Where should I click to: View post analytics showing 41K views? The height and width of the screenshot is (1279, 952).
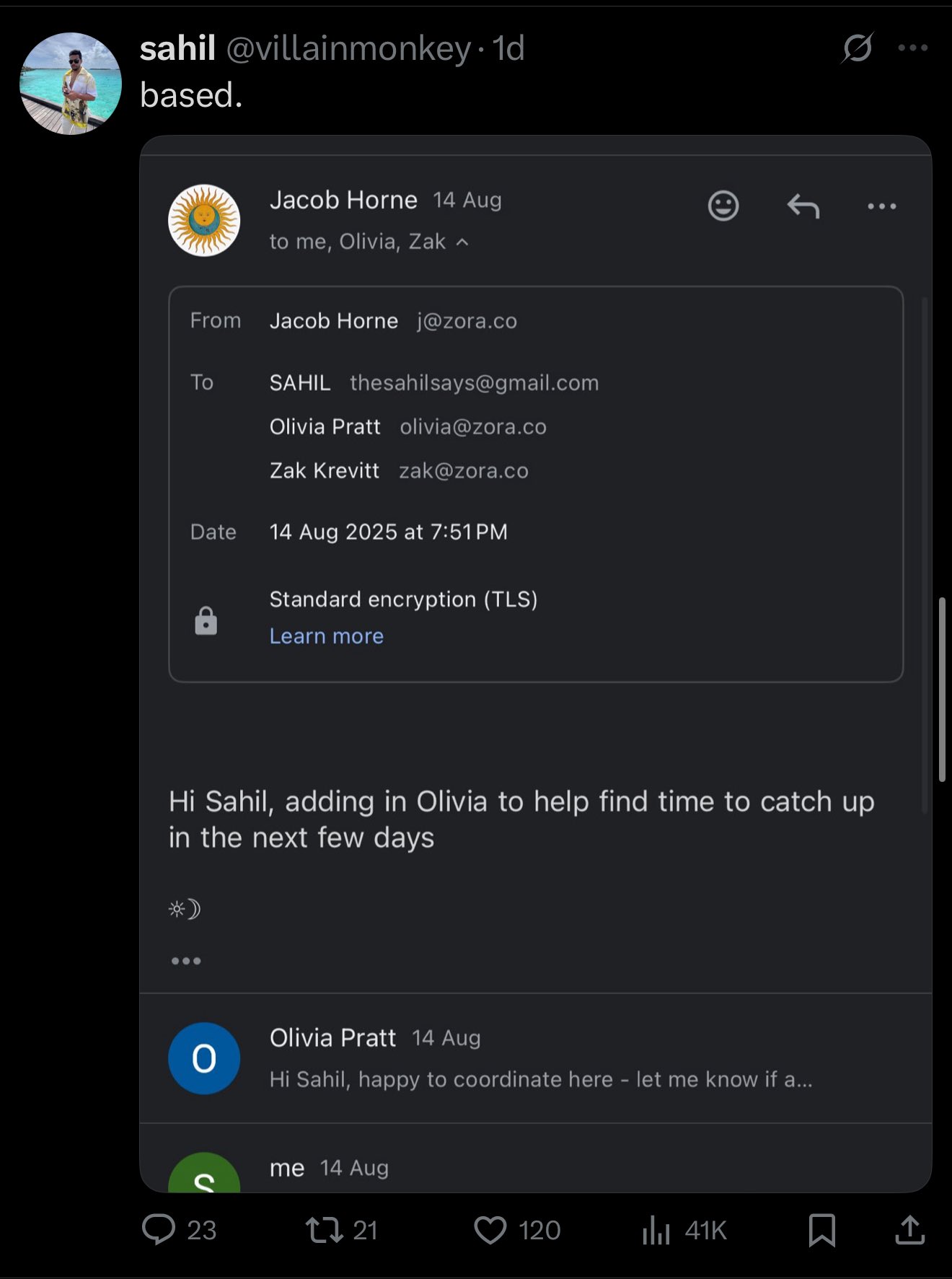point(656,1229)
